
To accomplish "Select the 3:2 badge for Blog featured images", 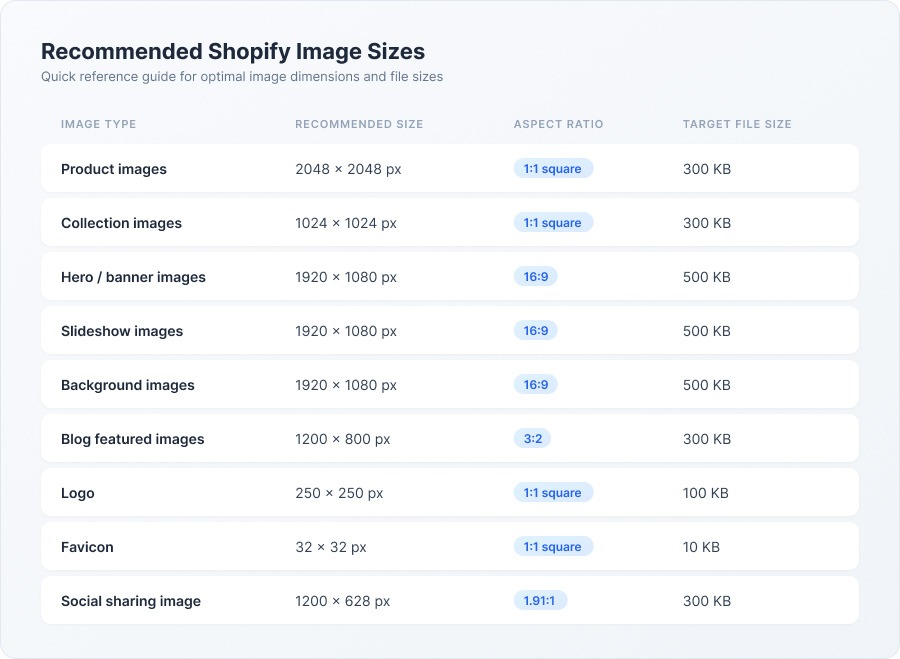I will point(532,439).
